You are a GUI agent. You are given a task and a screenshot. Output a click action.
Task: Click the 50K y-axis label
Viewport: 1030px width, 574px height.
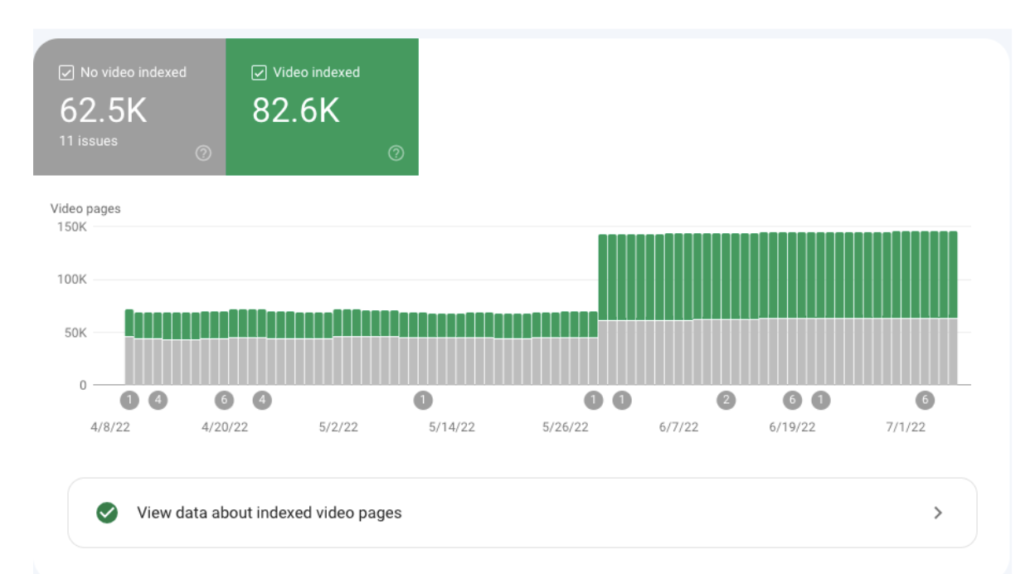coord(76,333)
